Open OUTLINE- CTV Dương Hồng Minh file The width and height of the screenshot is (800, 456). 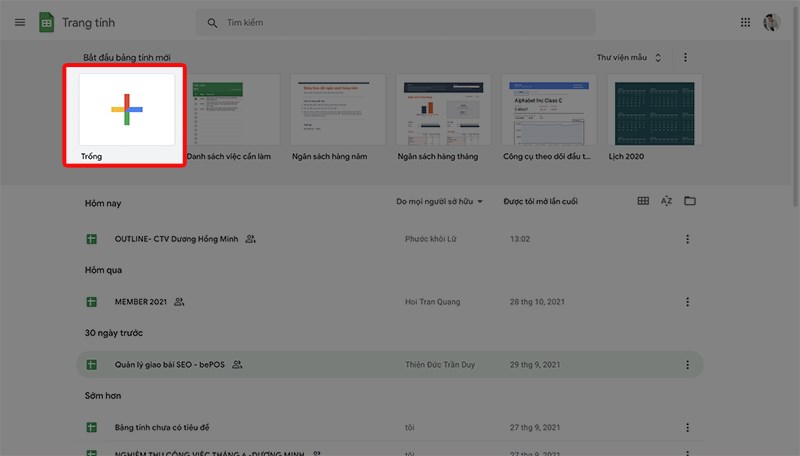(176, 239)
